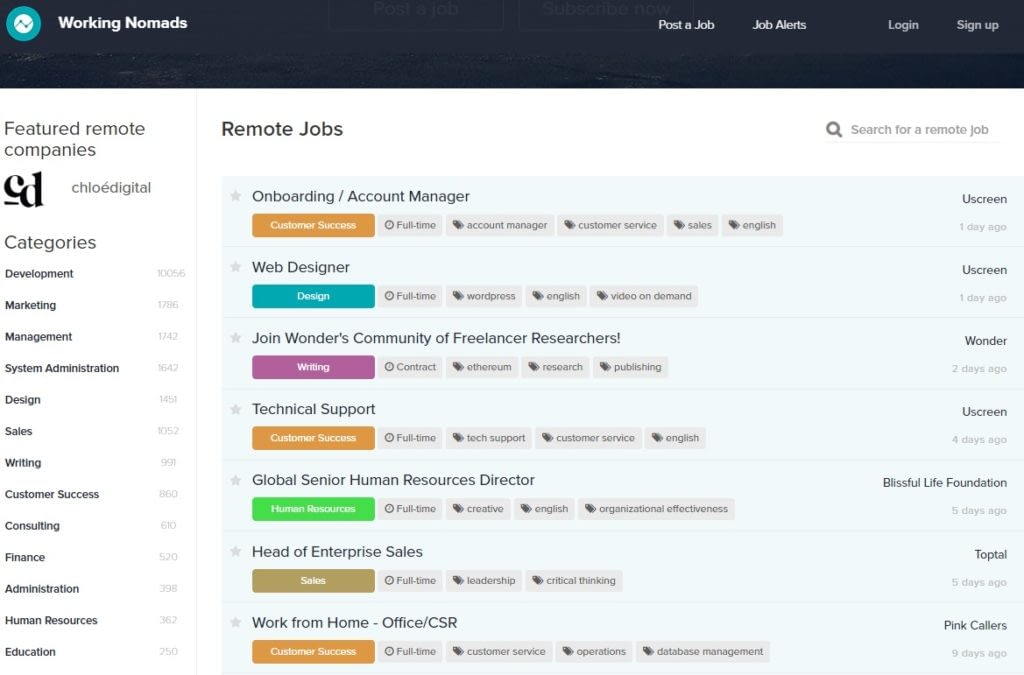Viewport: 1024px width, 675px height.
Task: Click the Customer Success badge on Work from Home job
Action: pos(313,651)
